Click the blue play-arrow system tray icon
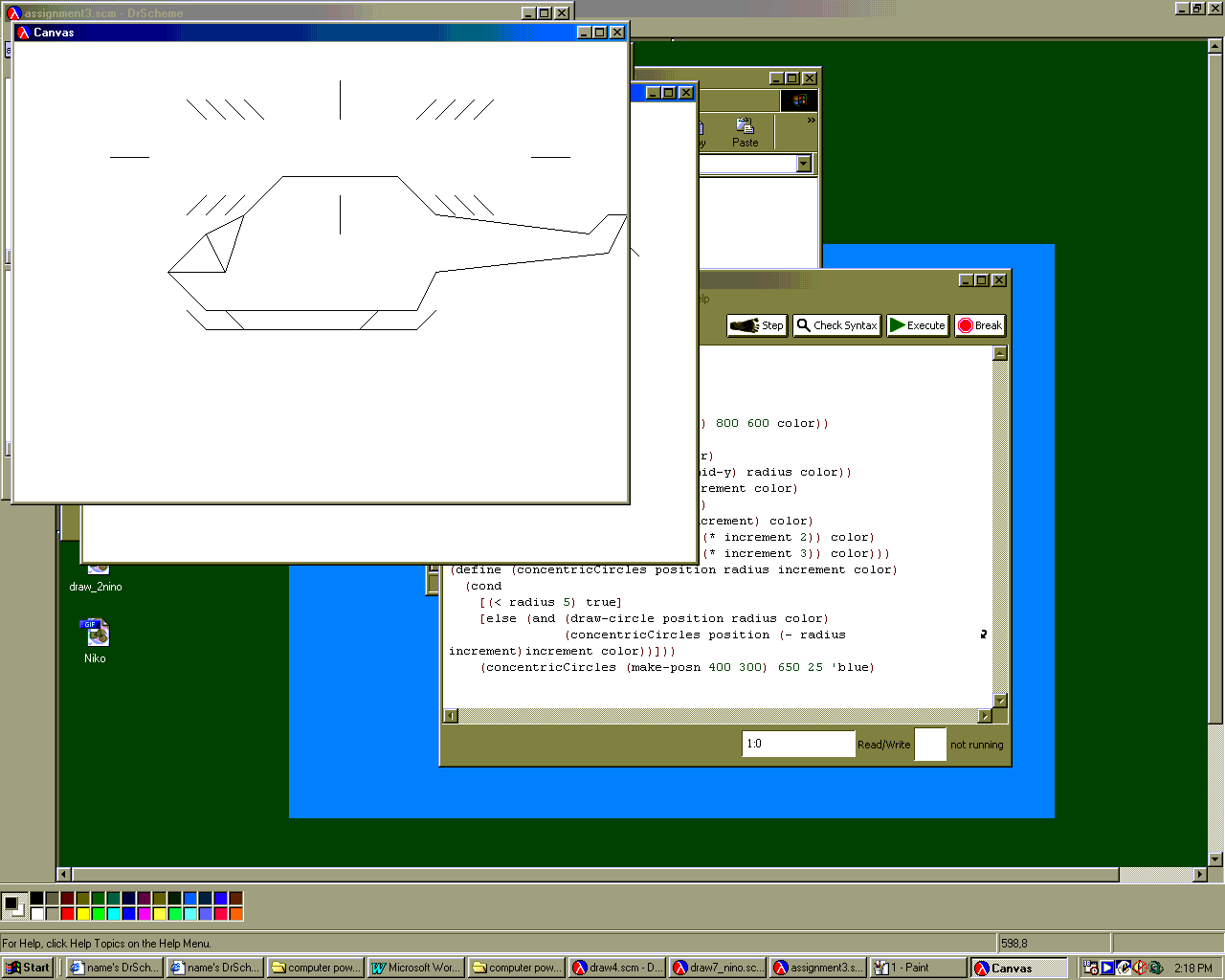Image resolution: width=1225 pixels, height=980 pixels. pyautogui.click(x=1107, y=968)
